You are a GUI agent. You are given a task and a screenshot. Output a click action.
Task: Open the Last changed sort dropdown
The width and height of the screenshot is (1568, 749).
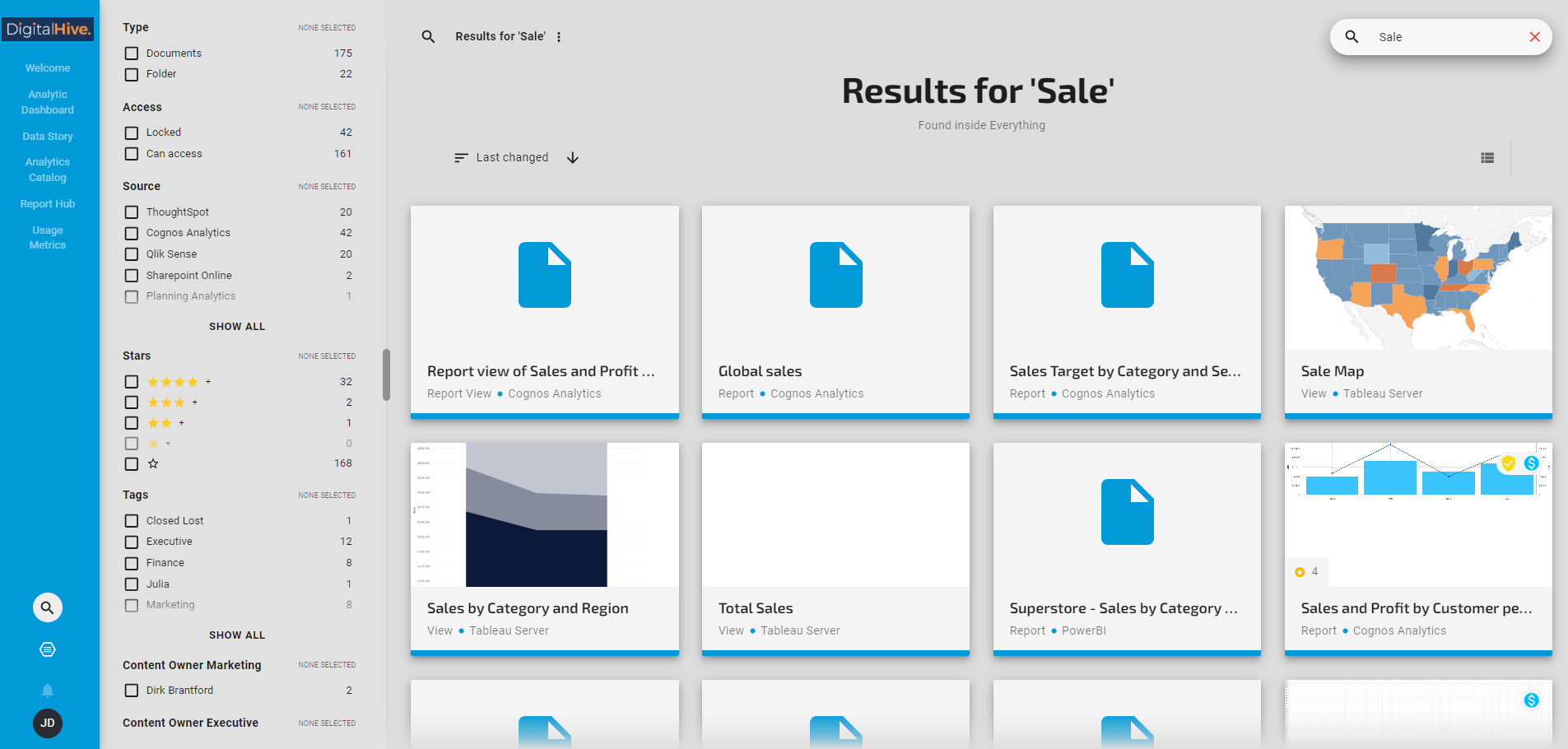tap(502, 157)
